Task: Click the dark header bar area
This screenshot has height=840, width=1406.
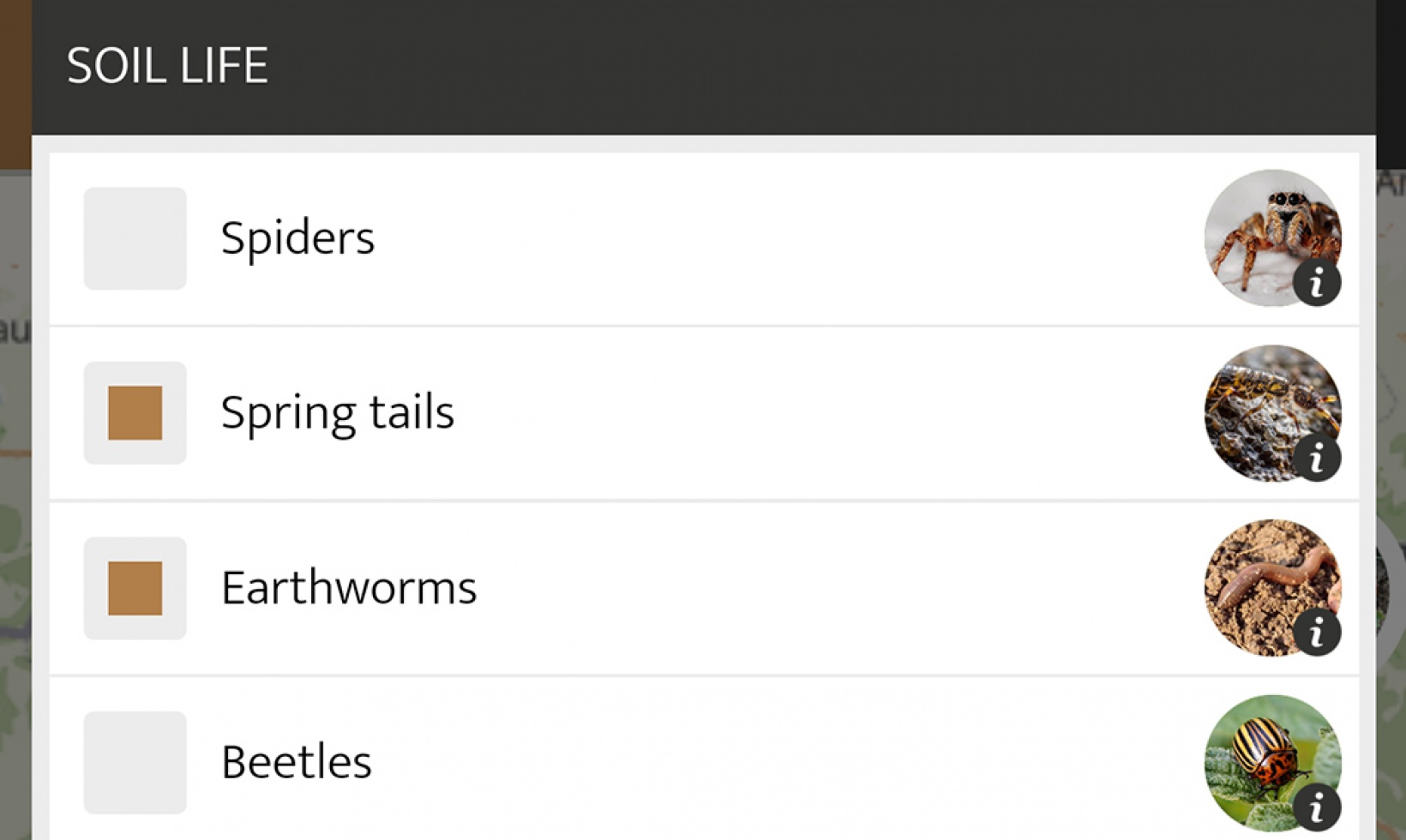Action: coord(772,64)
